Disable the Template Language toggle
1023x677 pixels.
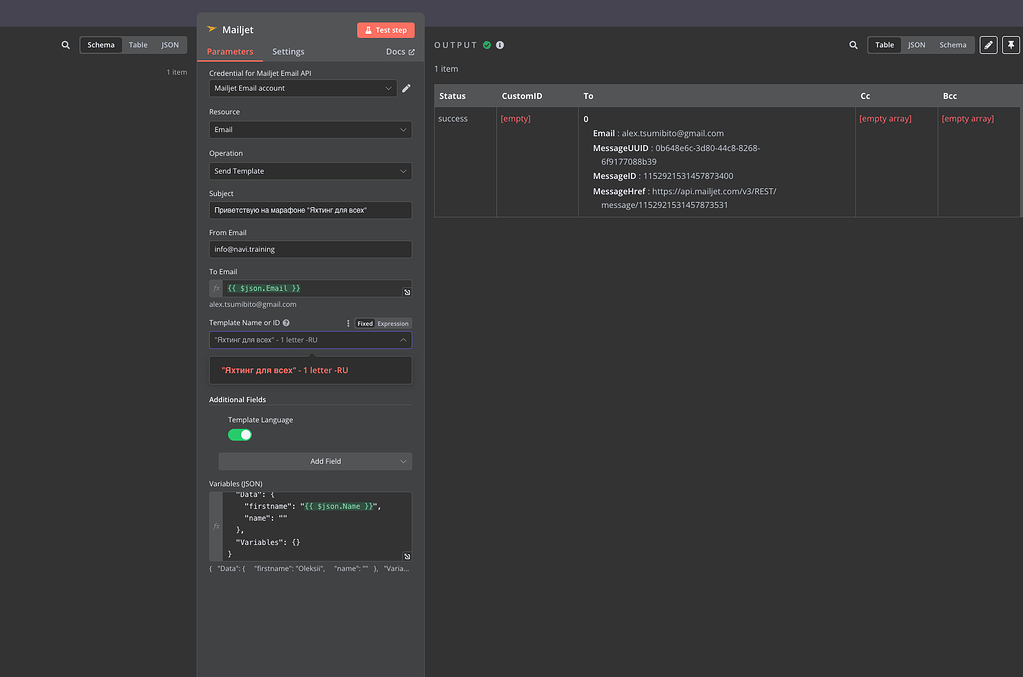tap(240, 434)
